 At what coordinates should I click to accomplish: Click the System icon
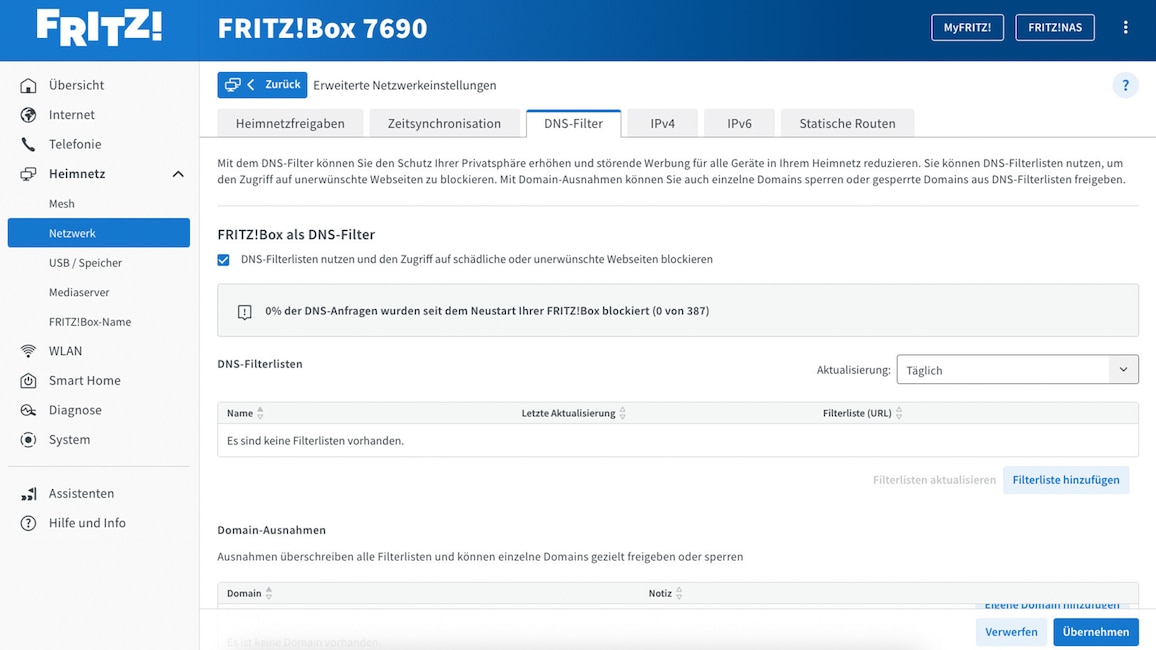pos(28,439)
